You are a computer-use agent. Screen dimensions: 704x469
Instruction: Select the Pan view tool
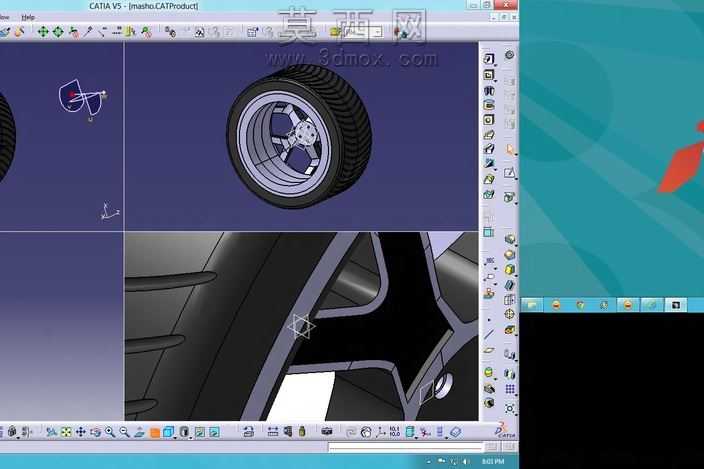80,432
